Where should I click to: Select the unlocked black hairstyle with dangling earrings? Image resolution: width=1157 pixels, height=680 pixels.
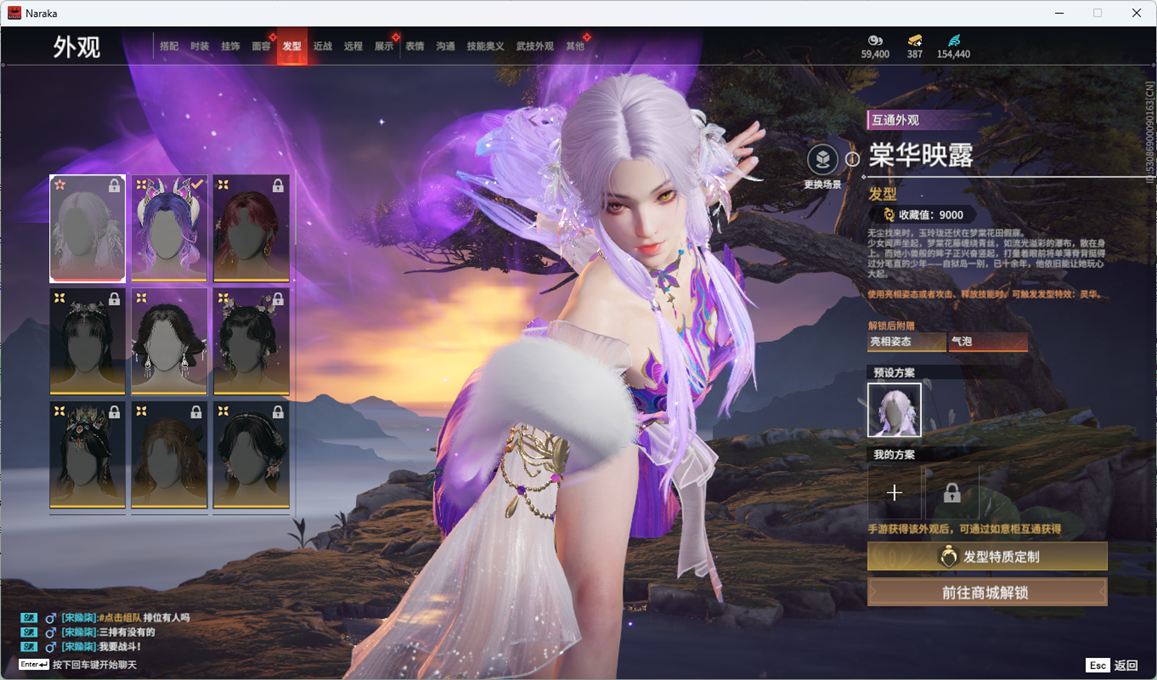point(169,341)
